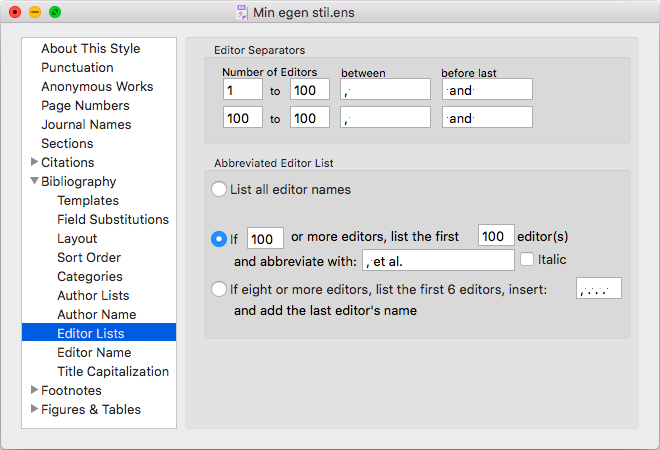660x450 pixels.
Task: Click second row ending count field '100'
Action: click(310, 117)
